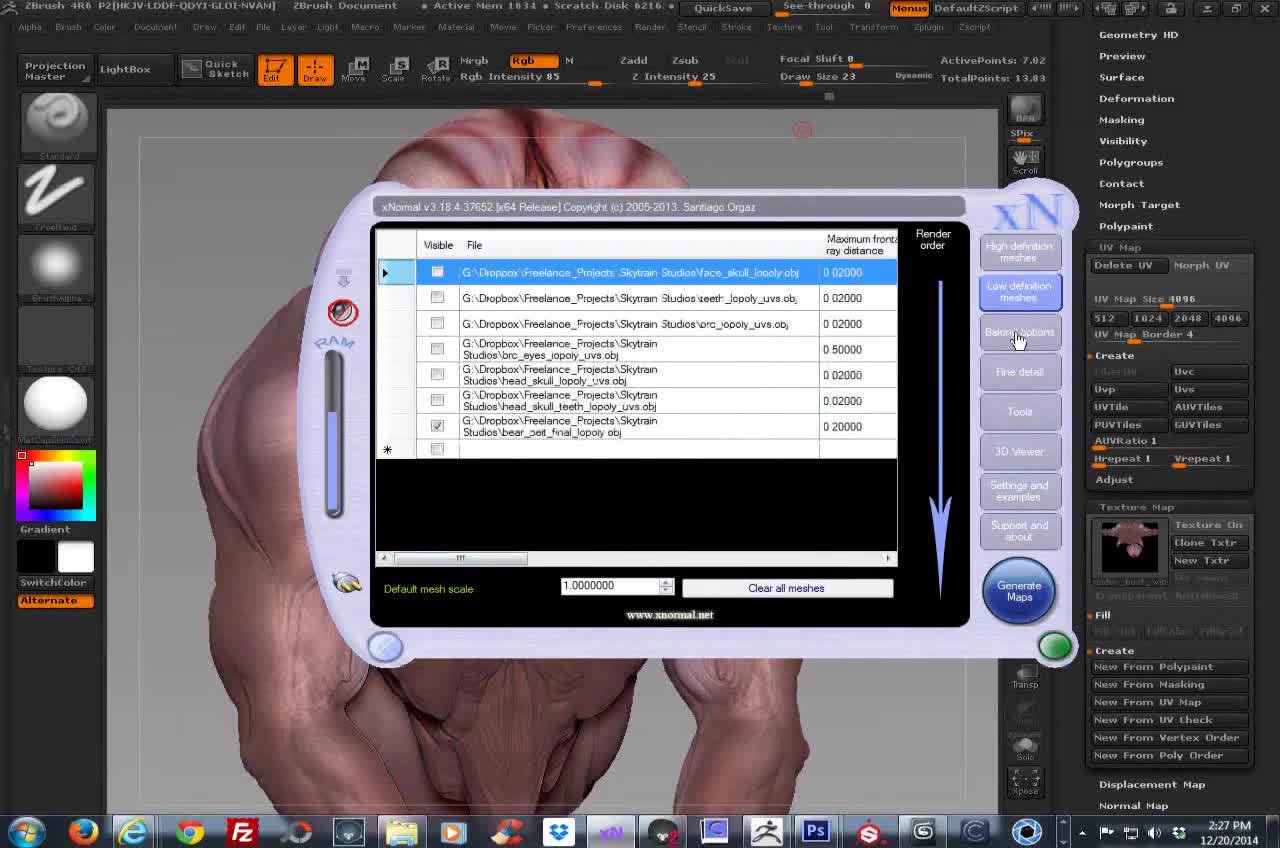
Task: Click the Xpose button on right shelf
Action: tap(1024, 782)
